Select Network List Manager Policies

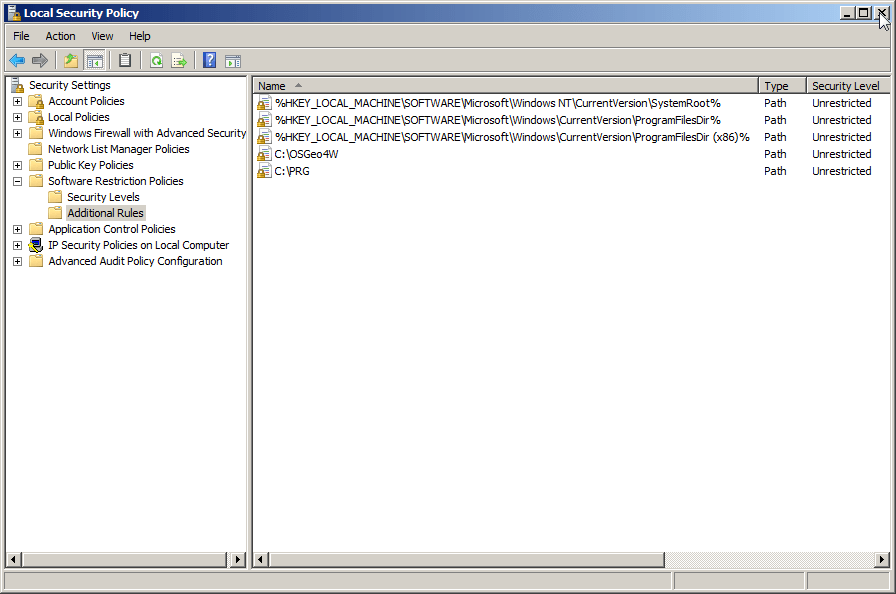point(118,149)
